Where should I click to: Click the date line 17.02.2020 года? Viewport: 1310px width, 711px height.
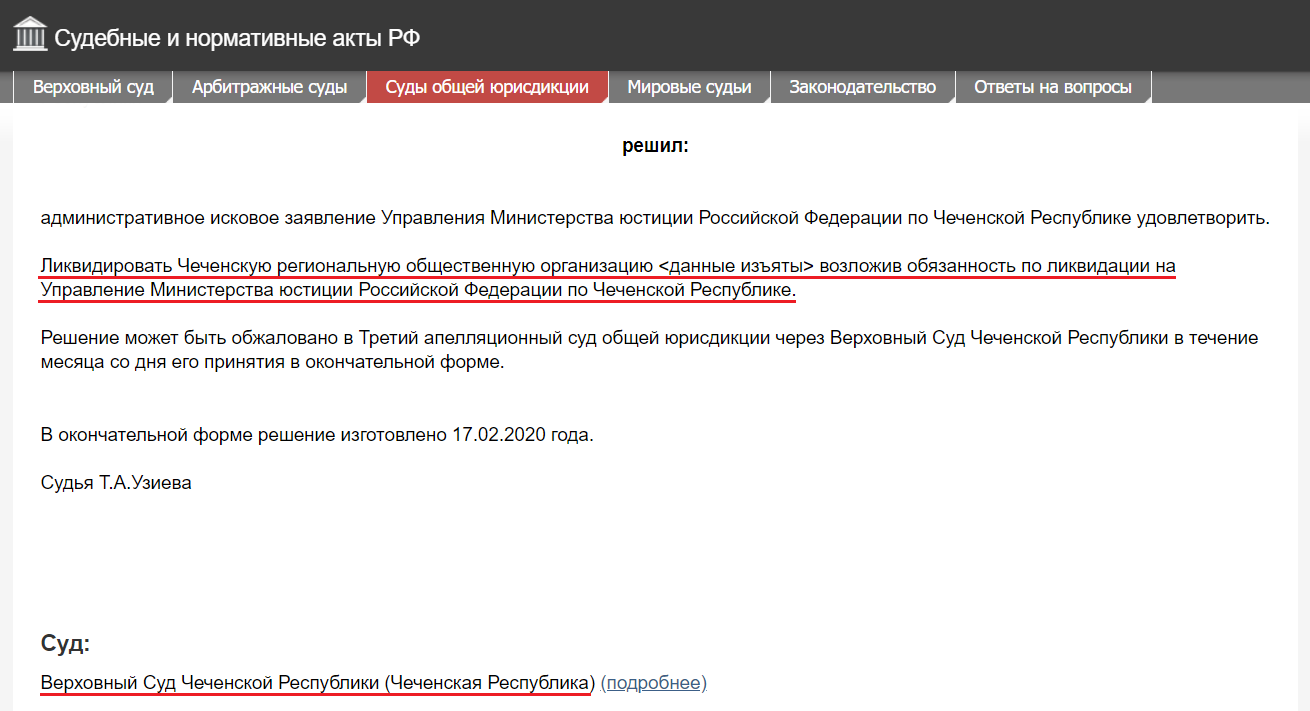click(x=317, y=435)
